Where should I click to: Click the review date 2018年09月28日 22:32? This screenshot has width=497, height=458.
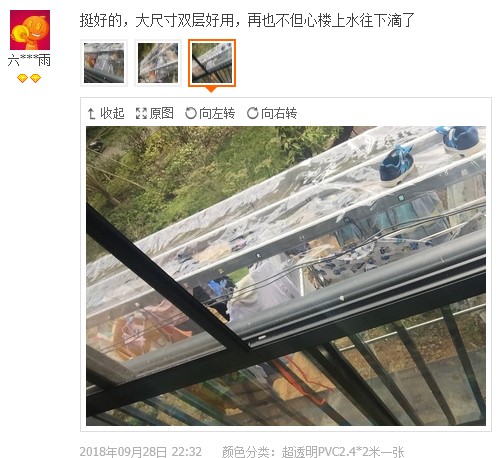click(141, 452)
